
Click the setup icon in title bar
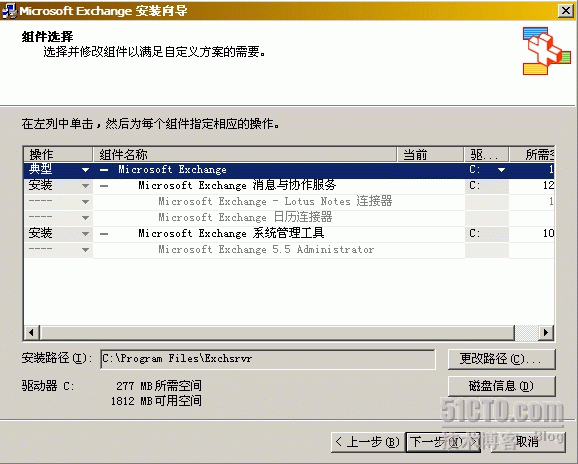pyautogui.click(x=9, y=11)
